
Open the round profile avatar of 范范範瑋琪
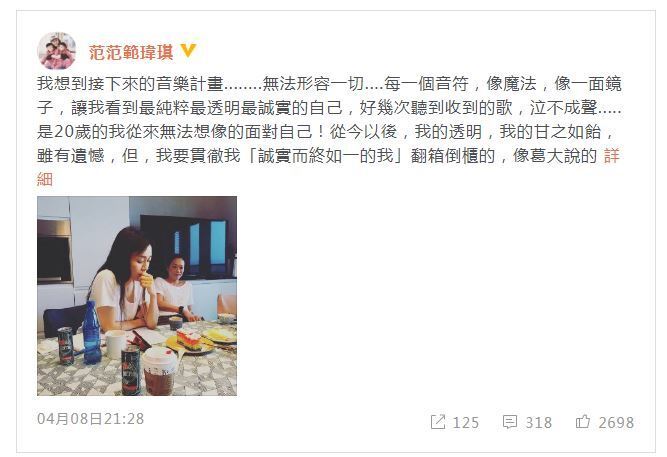click(x=57, y=51)
